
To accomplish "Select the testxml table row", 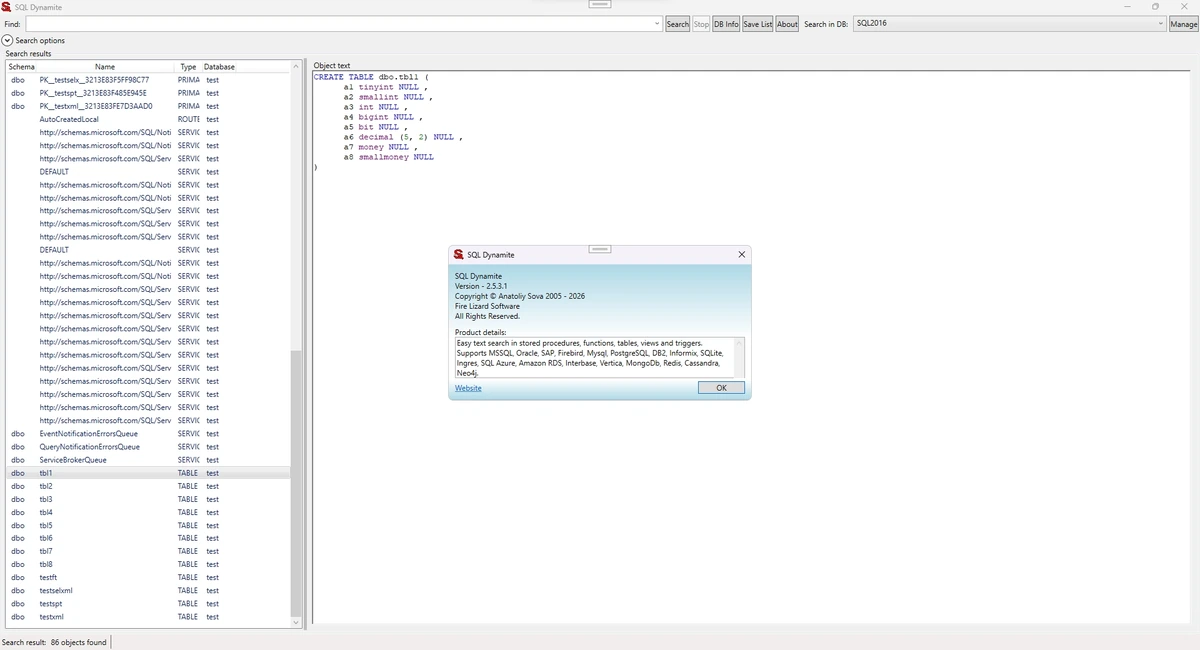I will click(x=148, y=617).
